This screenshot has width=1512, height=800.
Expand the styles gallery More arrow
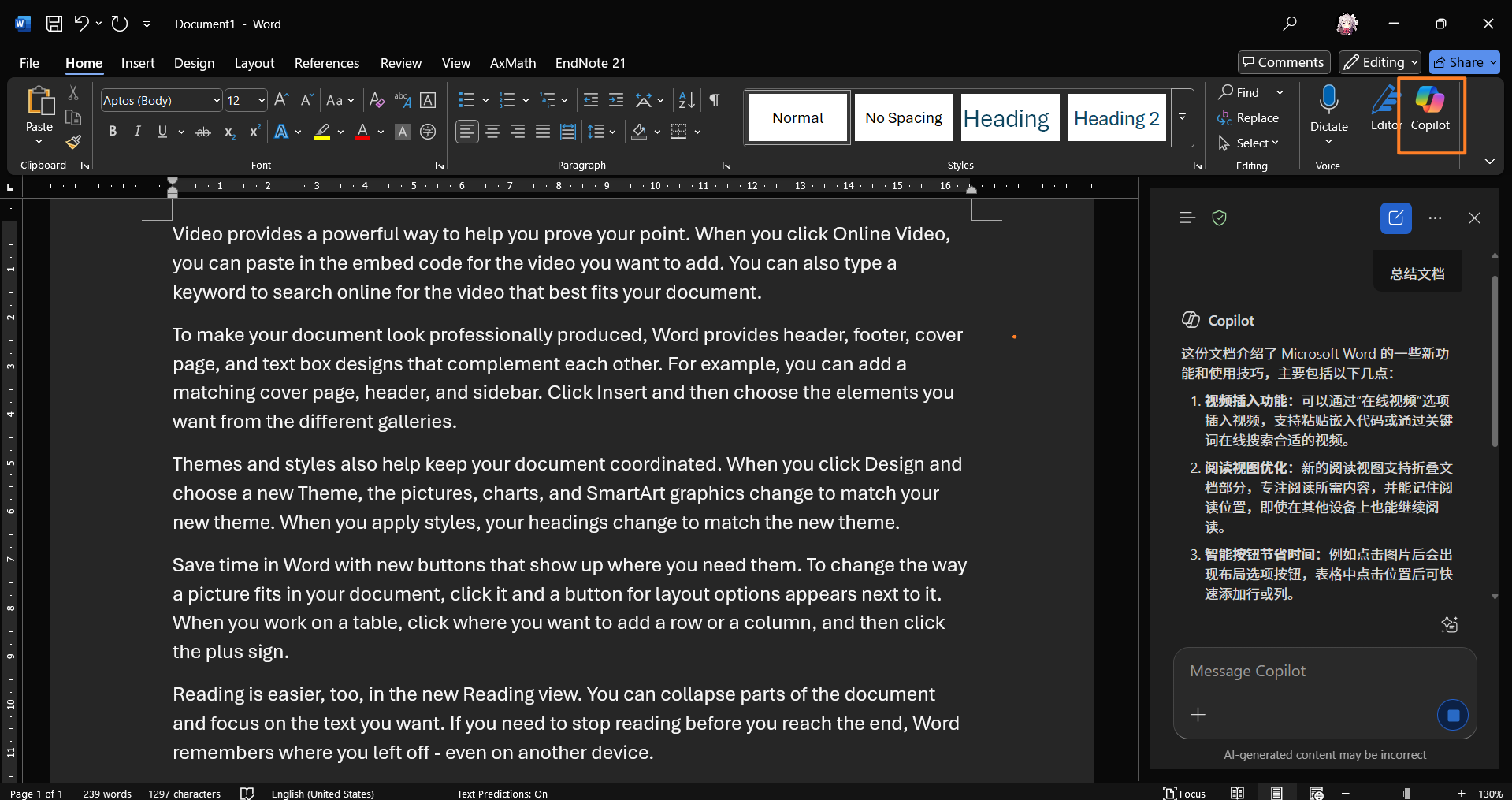coord(1182,117)
